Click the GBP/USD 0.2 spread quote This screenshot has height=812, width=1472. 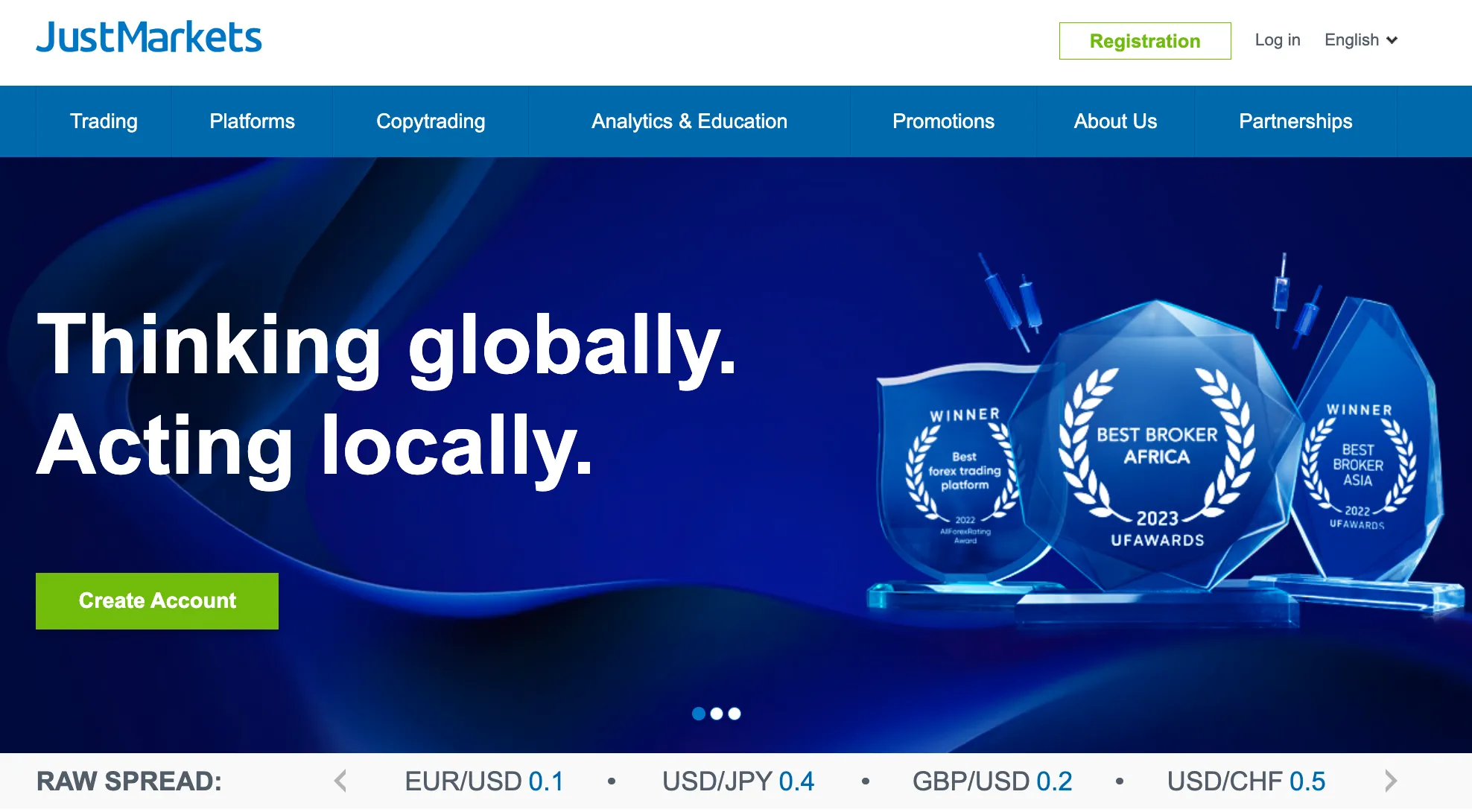pyautogui.click(x=992, y=781)
